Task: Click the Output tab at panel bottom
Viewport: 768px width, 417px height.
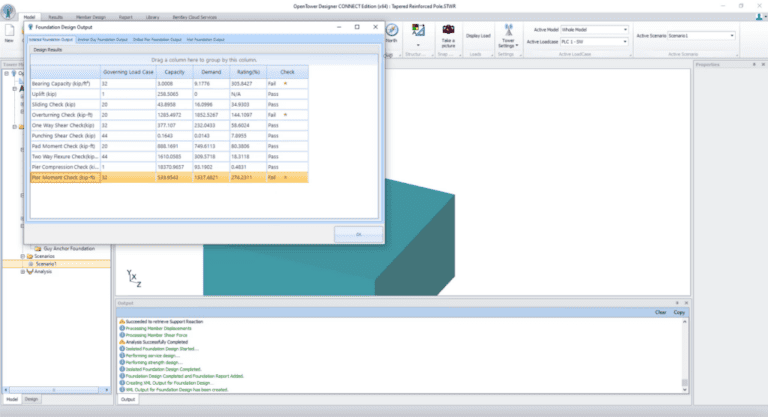Action: (128, 399)
